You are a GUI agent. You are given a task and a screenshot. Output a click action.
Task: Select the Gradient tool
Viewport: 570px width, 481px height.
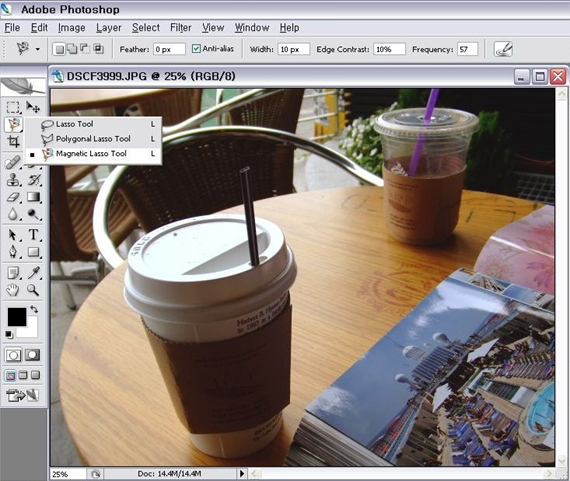pos(34,197)
